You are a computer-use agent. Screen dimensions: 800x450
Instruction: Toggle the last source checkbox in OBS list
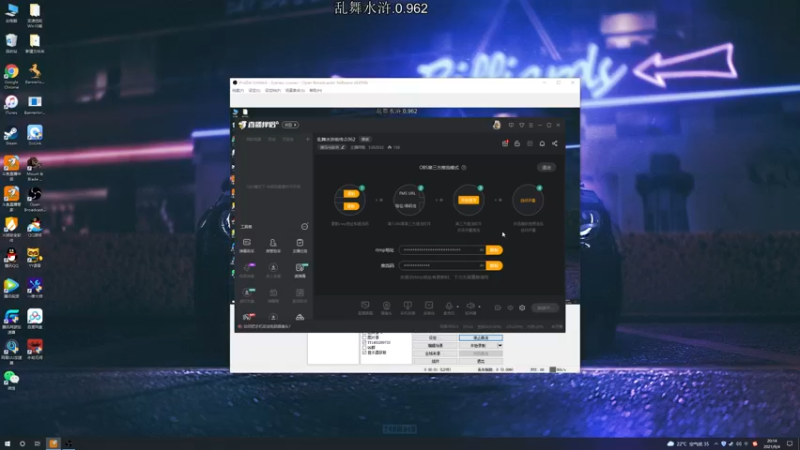pos(364,353)
